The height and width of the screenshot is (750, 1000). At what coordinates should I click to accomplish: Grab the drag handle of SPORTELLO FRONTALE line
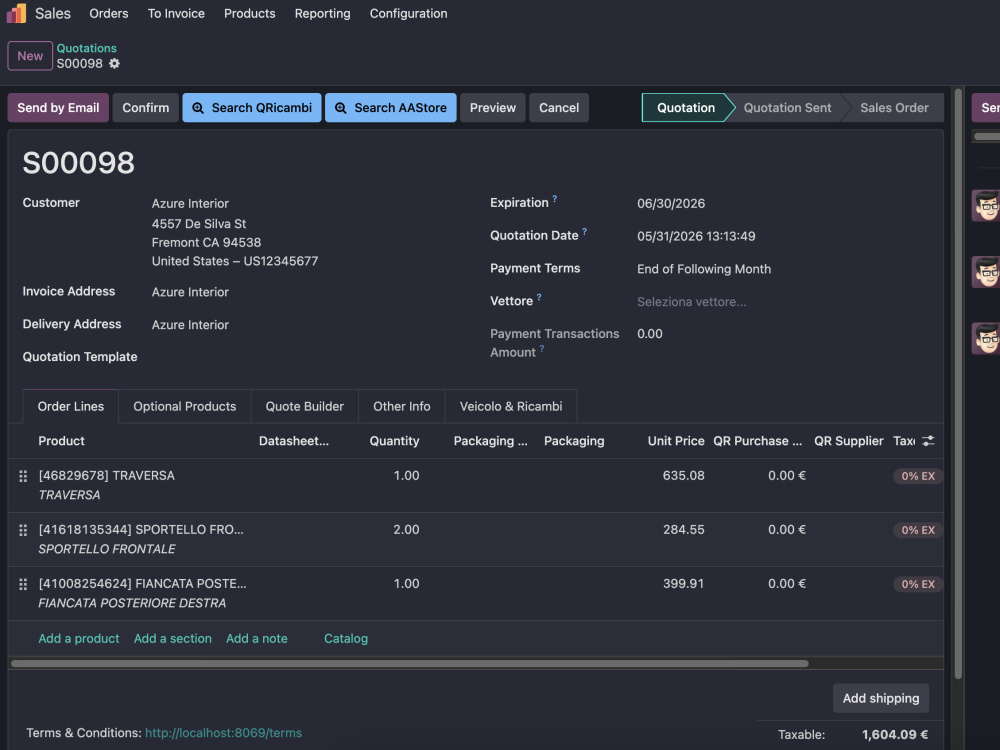(x=23, y=530)
